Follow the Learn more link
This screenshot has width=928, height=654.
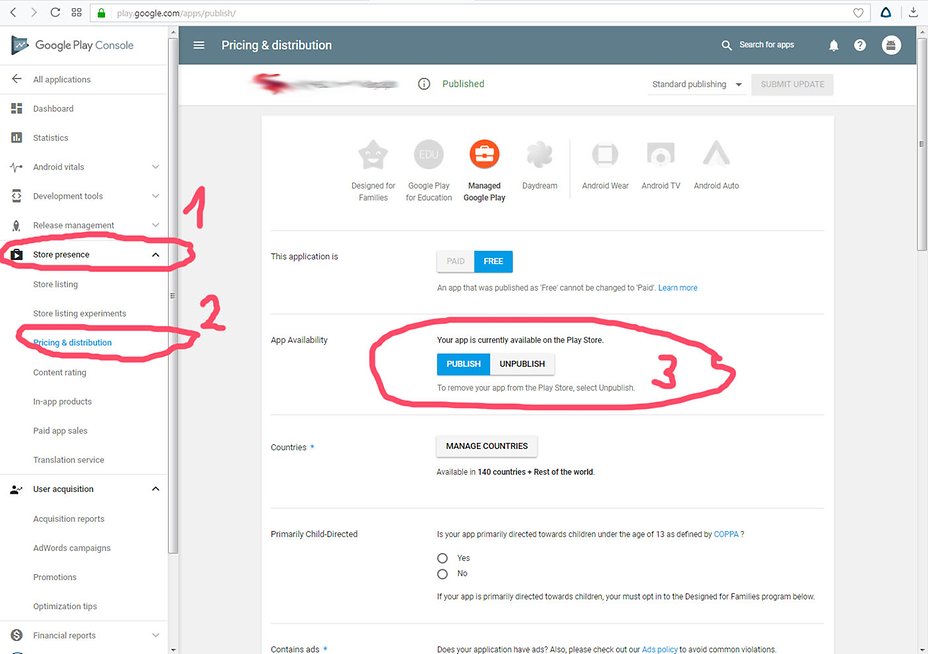(678, 288)
